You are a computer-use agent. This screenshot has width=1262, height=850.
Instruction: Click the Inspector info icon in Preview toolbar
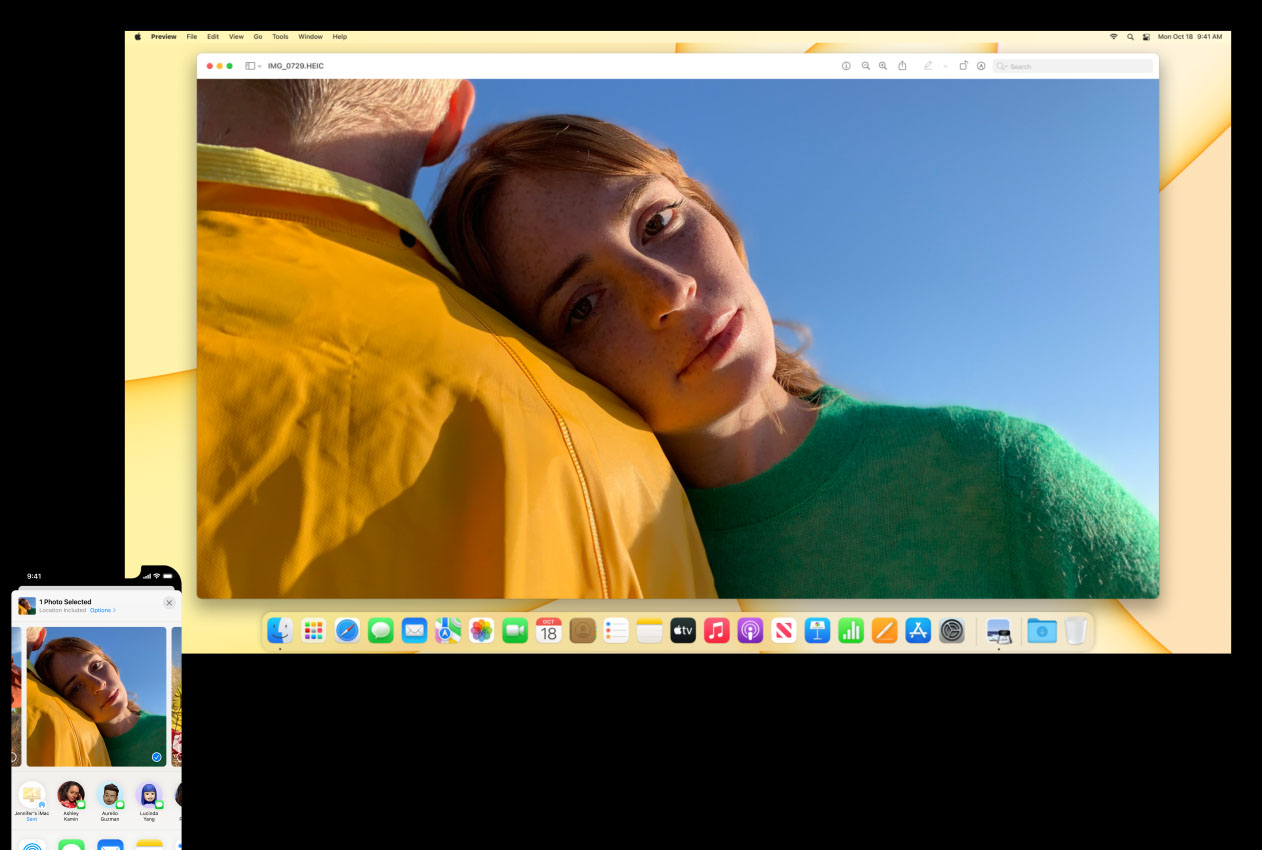point(846,66)
